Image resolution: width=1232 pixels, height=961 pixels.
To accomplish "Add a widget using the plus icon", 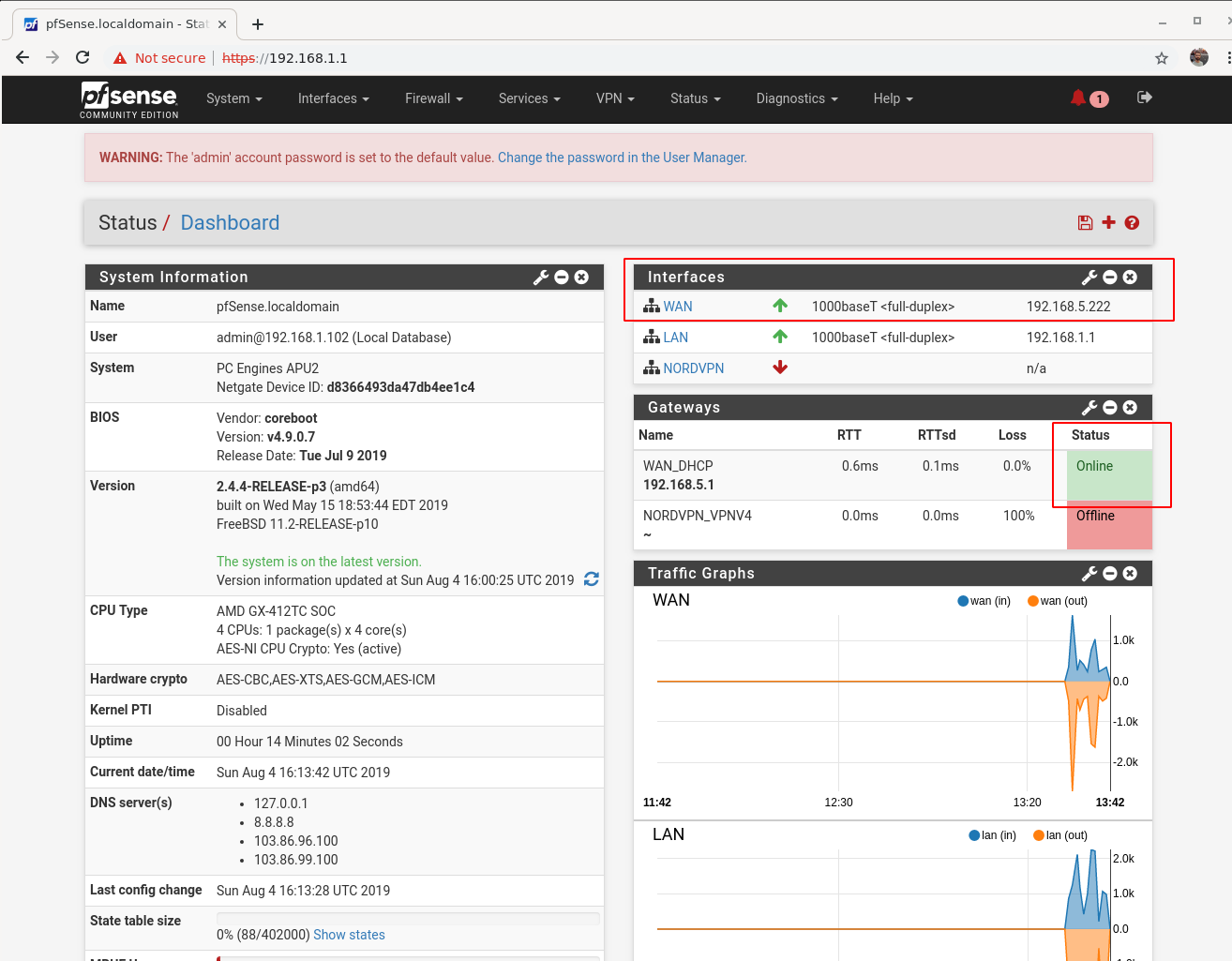I will coord(1108,222).
